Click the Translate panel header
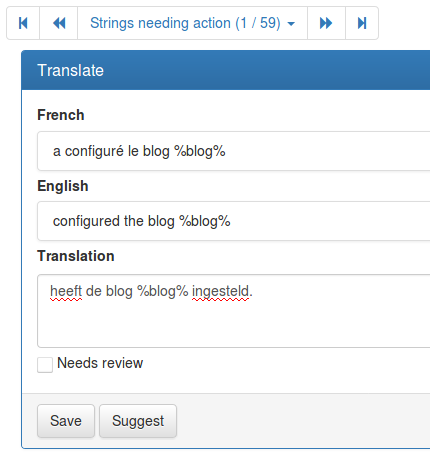This screenshot has height=460, width=430. [226, 70]
